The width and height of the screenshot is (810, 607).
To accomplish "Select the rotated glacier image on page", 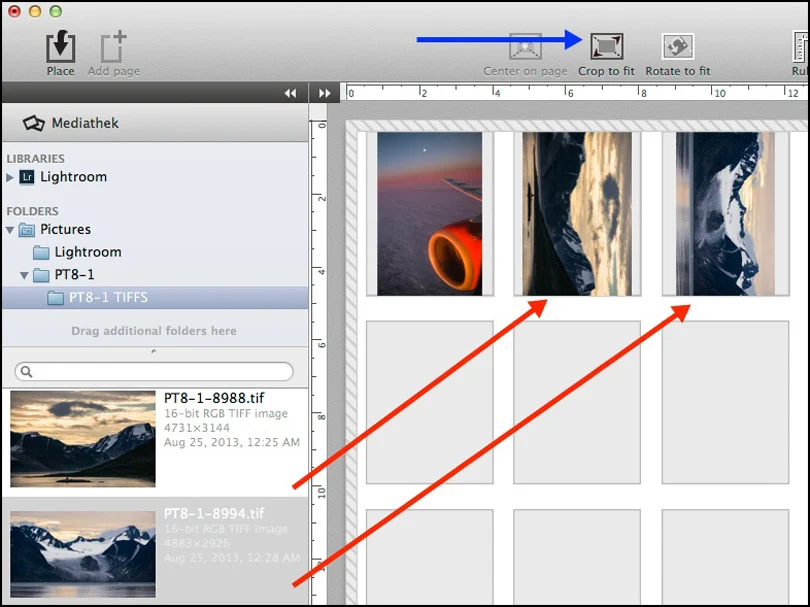I will [725, 214].
